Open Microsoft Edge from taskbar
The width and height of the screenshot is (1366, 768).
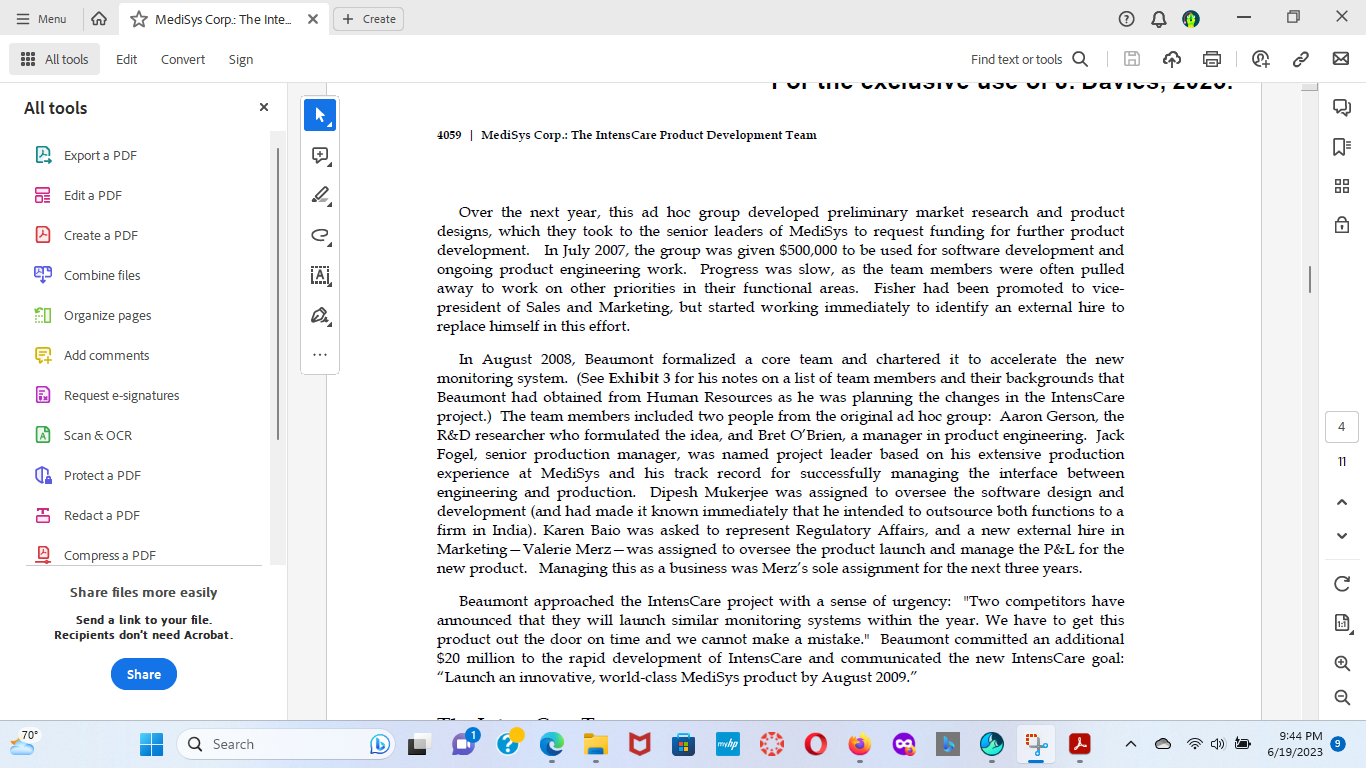tap(552, 744)
